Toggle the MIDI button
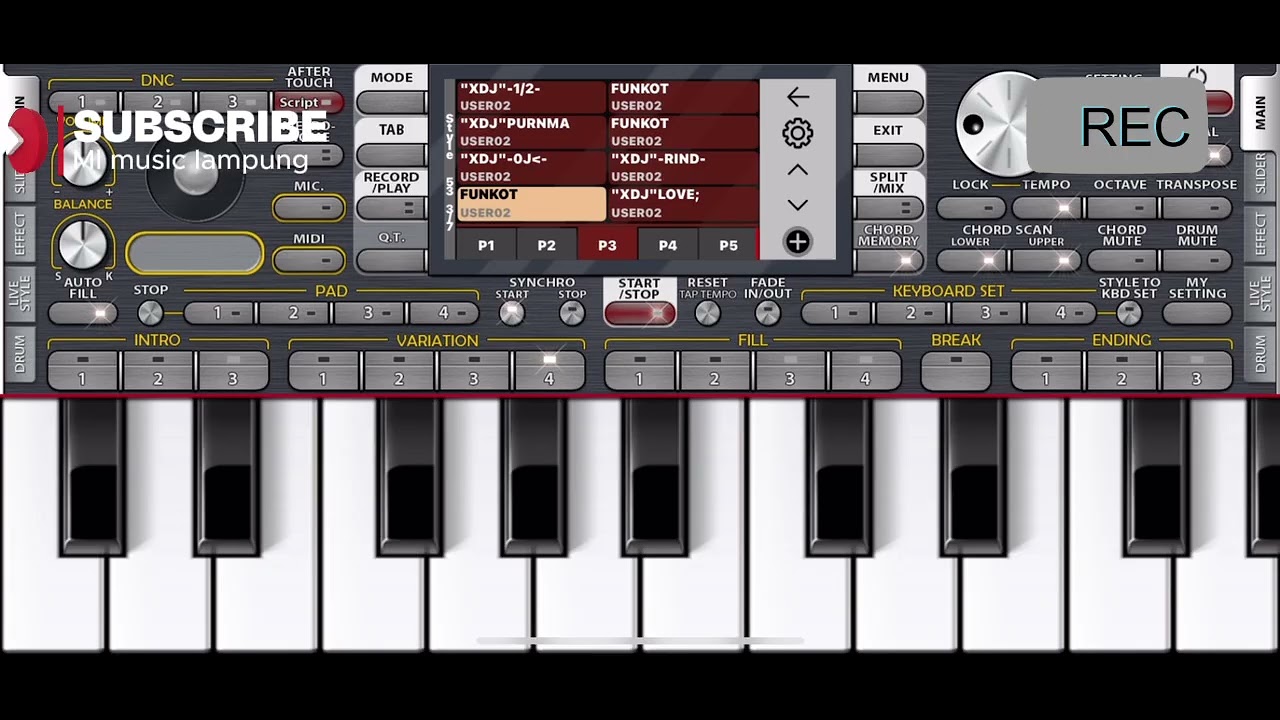 pos(308,261)
